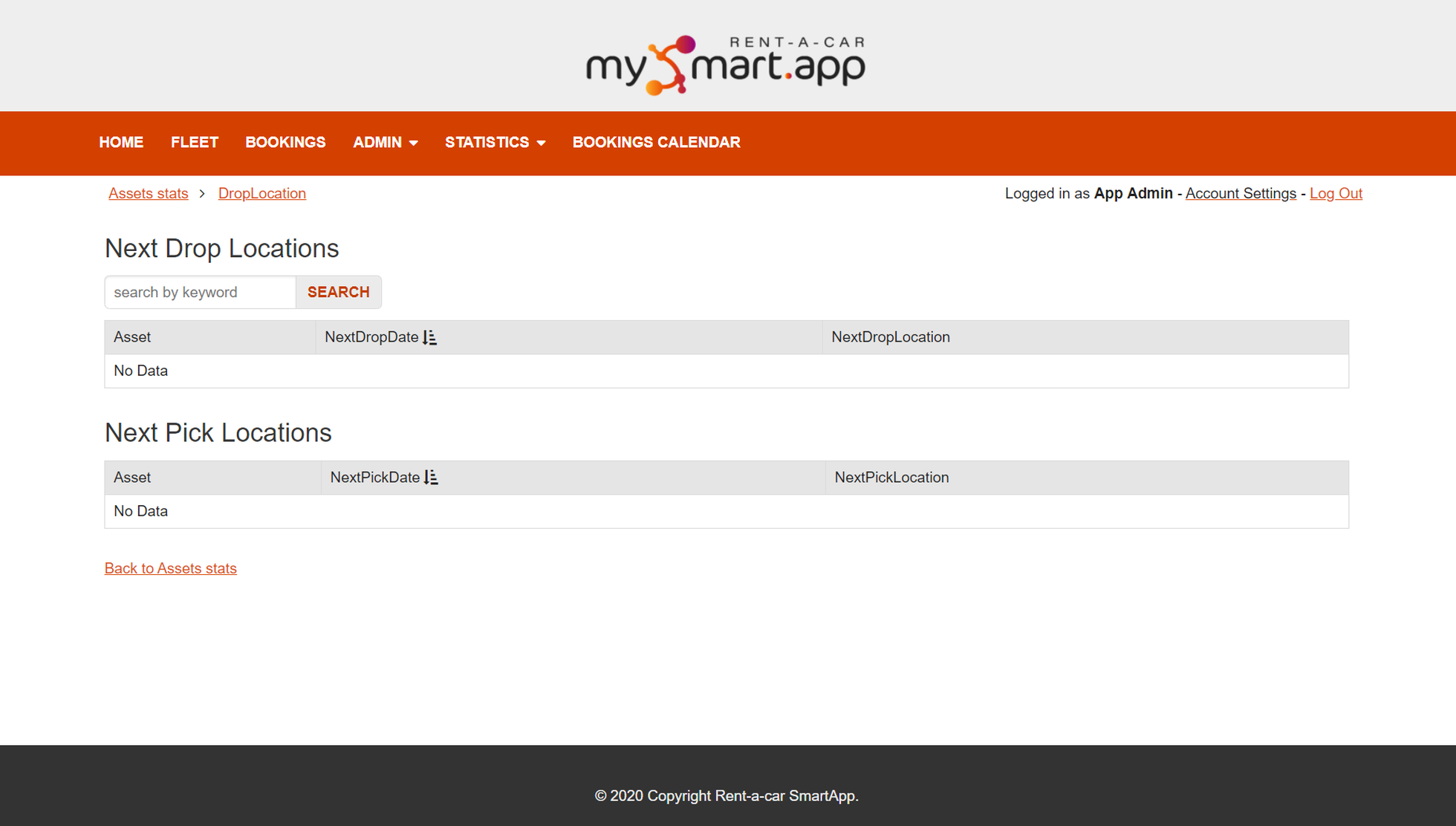
Task: Click the NextPickDate column header
Action: coord(375,478)
